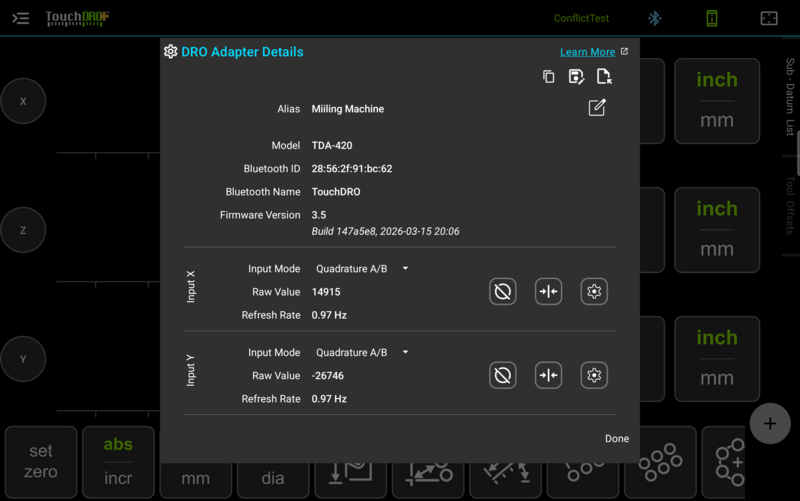Center Input Y raw value icon
800x501 pixels.
click(x=548, y=375)
